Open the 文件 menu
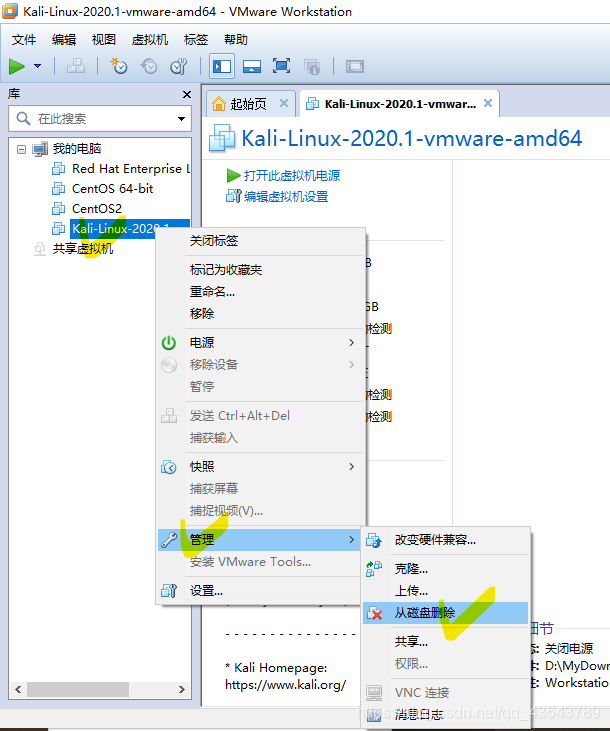Viewport: 610px width, 731px height. click(x=24, y=40)
